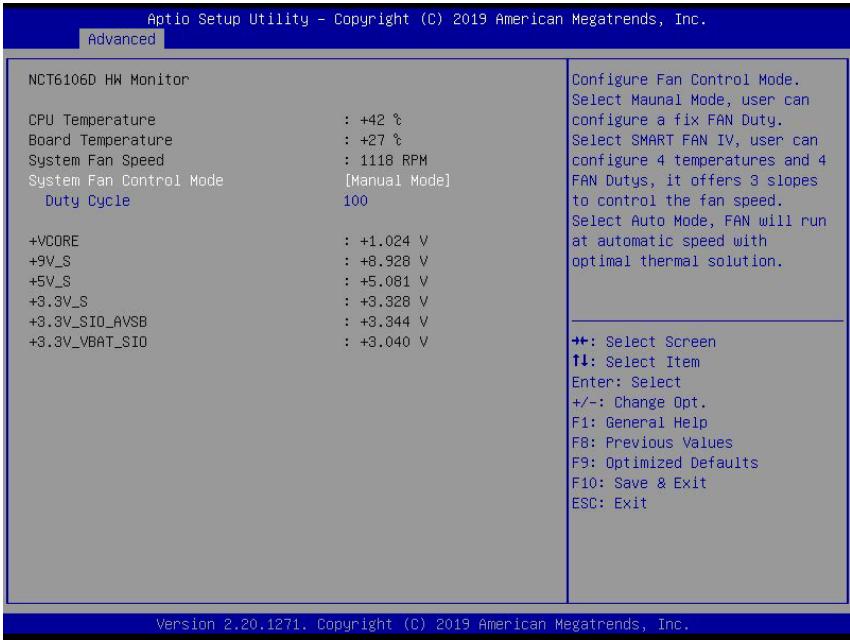Edit the Duty Cycle value 100
This screenshot has height=640, width=850.
(356, 201)
